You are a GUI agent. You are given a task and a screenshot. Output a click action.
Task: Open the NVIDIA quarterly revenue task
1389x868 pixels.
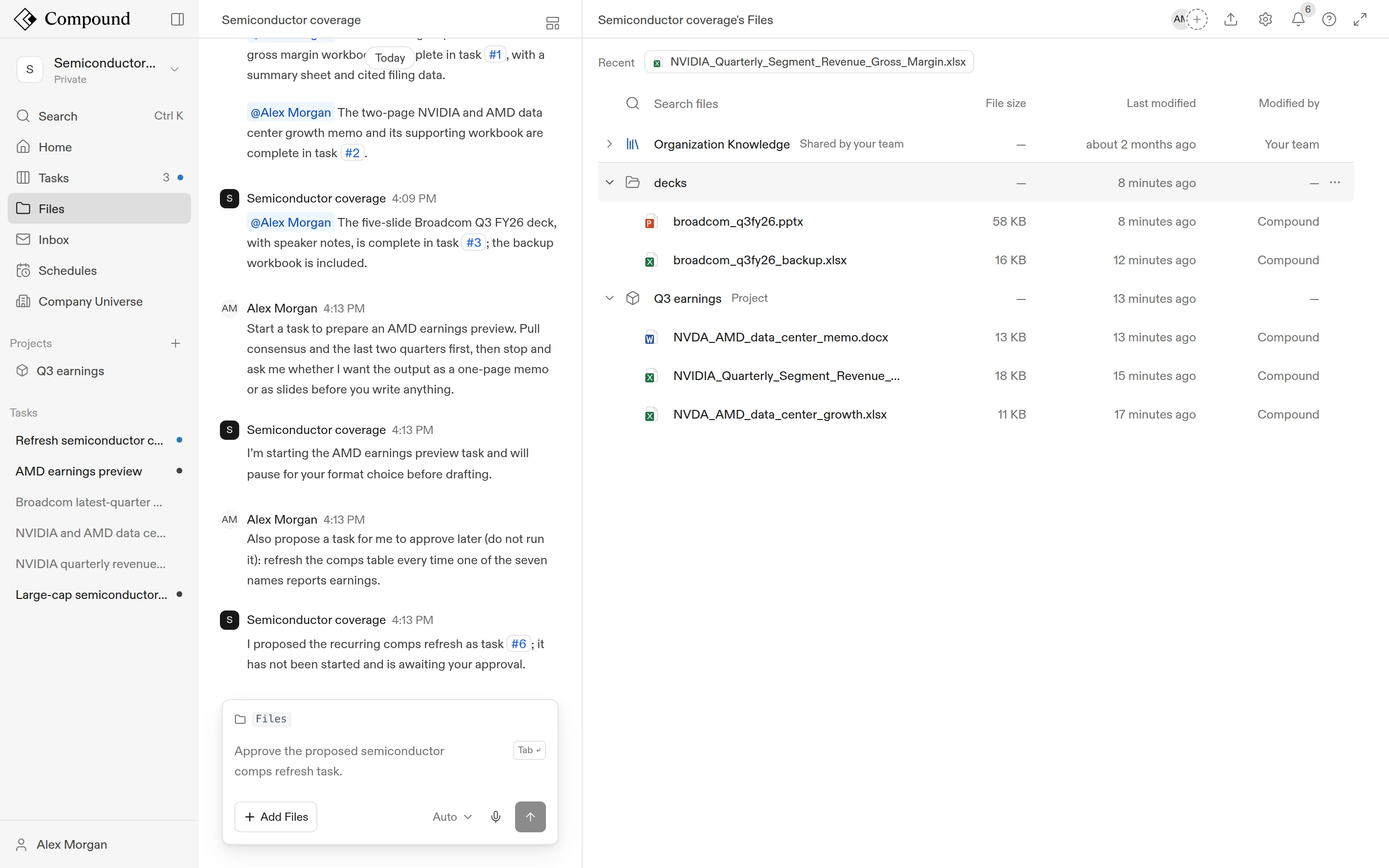pos(99,564)
